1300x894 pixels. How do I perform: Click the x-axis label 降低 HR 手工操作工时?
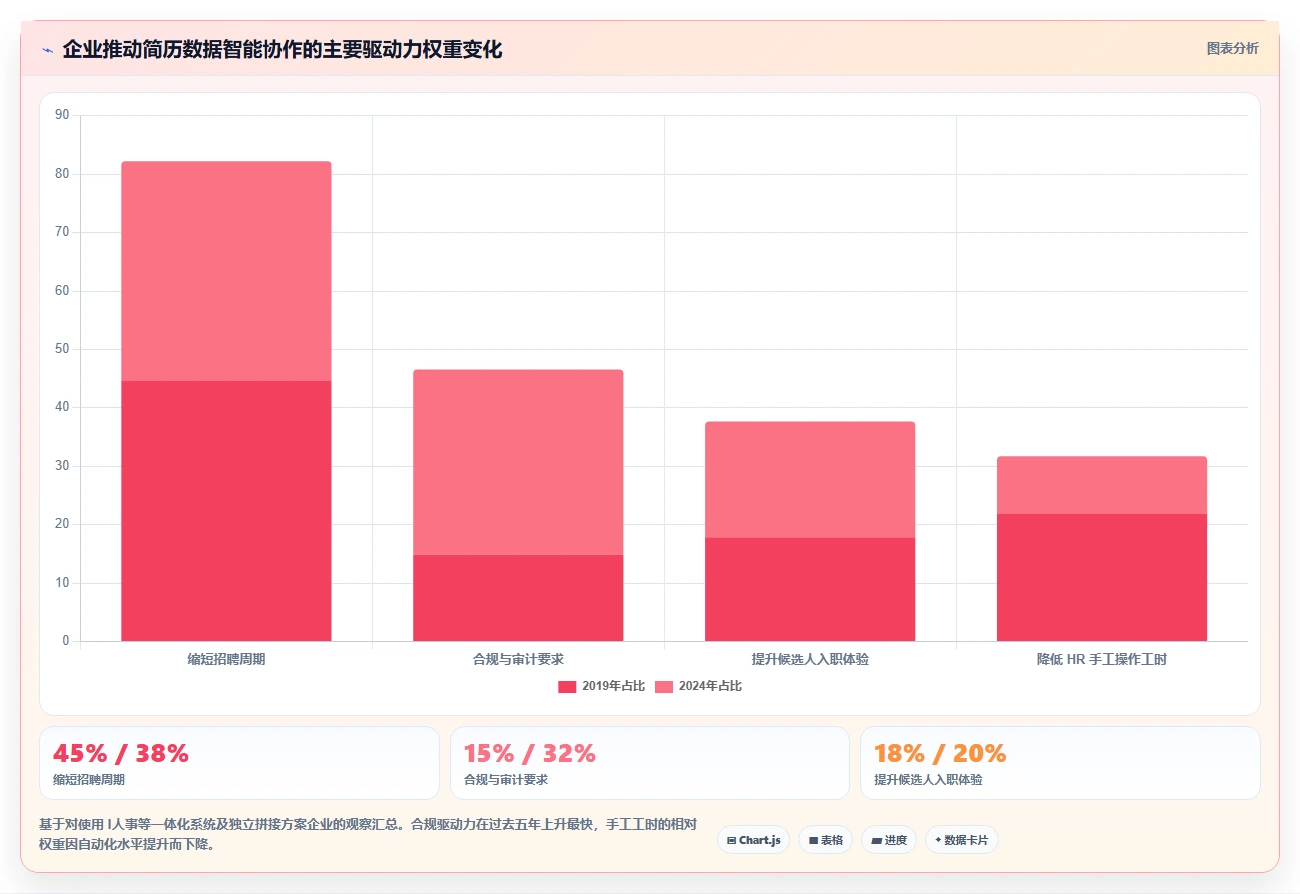tap(1102, 660)
